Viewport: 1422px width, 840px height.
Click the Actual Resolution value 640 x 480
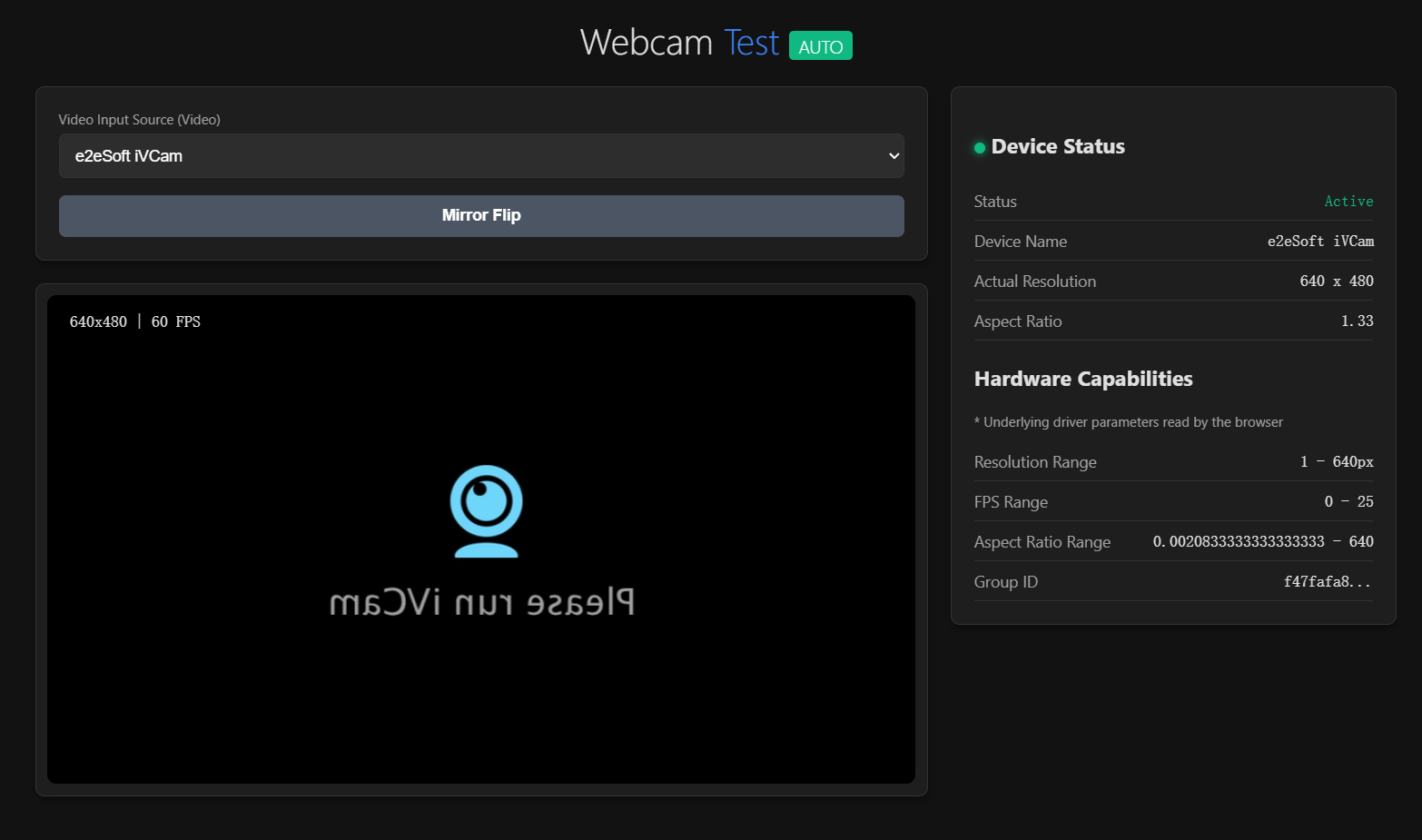click(x=1336, y=281)
